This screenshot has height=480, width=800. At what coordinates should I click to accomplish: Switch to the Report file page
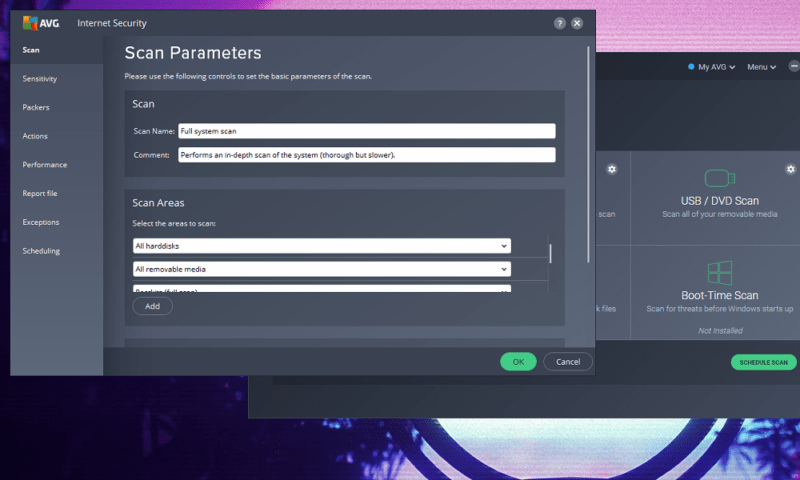[40, 193]
